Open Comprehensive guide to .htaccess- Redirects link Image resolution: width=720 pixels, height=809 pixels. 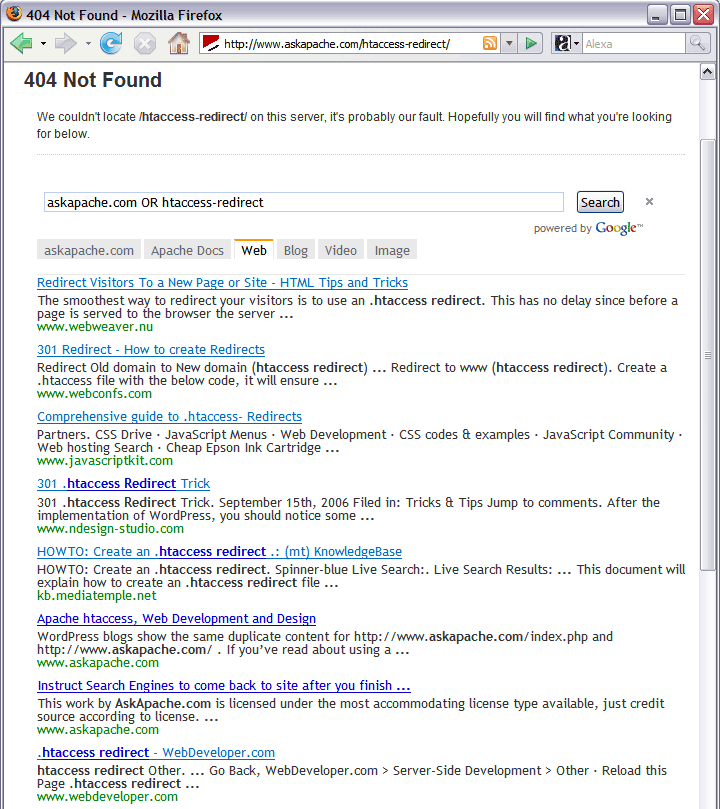(169, 417)
